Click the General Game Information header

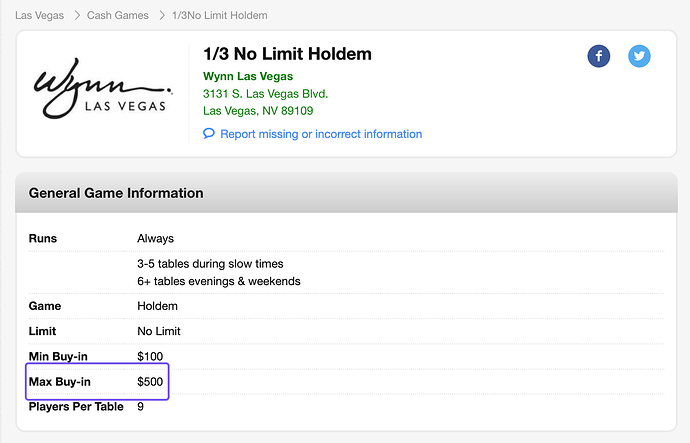116,193
